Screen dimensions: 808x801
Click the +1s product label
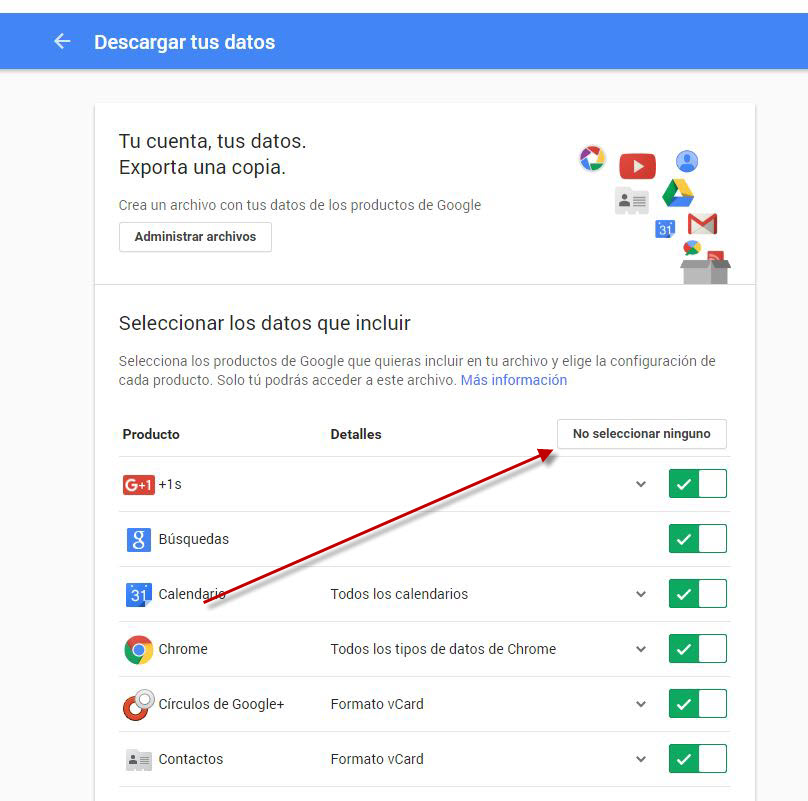click(x=170, y=485)
